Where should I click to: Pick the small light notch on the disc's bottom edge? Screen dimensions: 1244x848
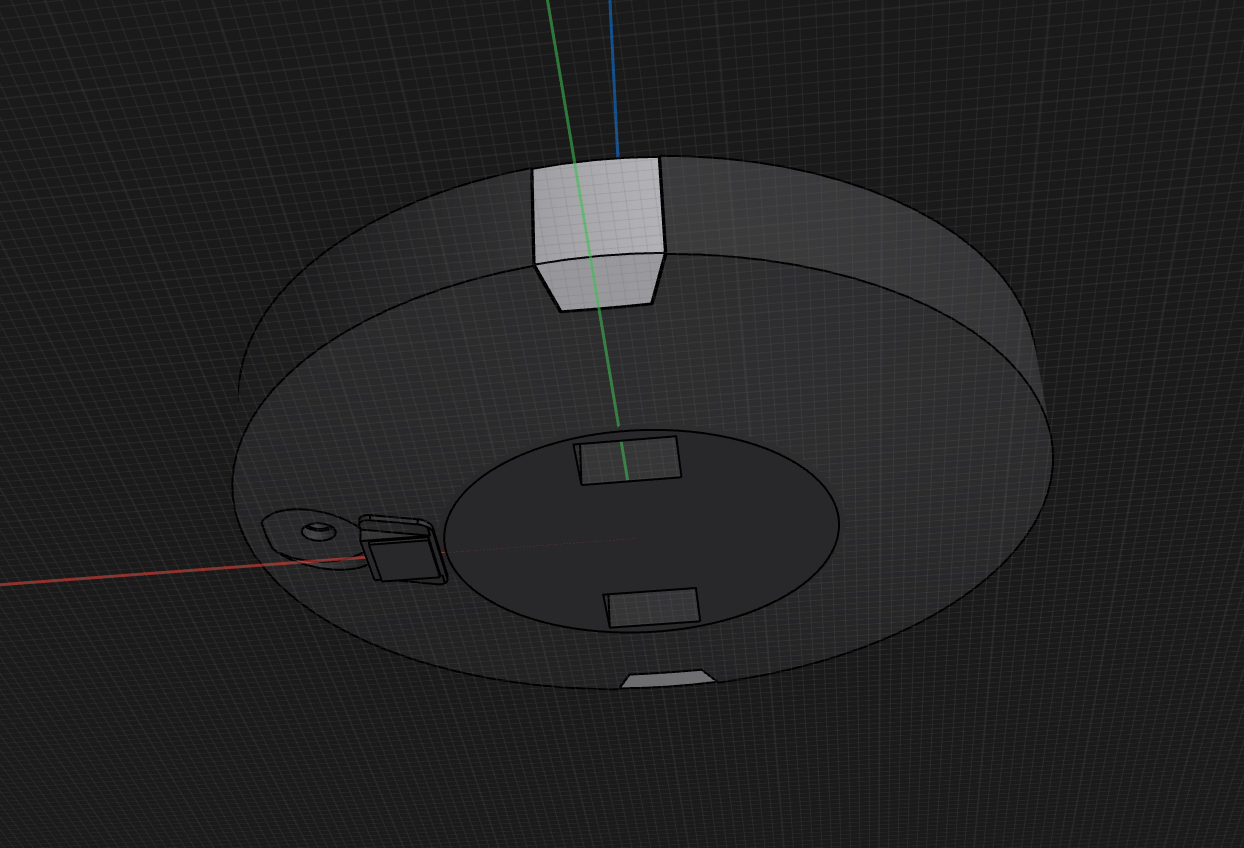click(668, 679)
